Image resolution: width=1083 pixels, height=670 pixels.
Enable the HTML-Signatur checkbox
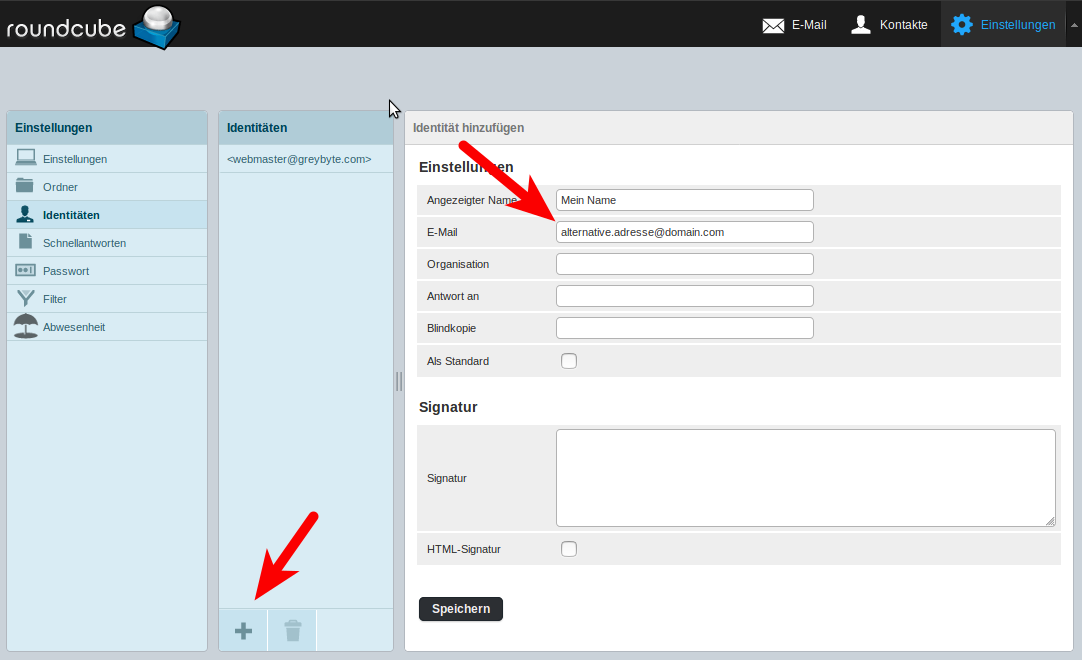[x=569, y=549]
